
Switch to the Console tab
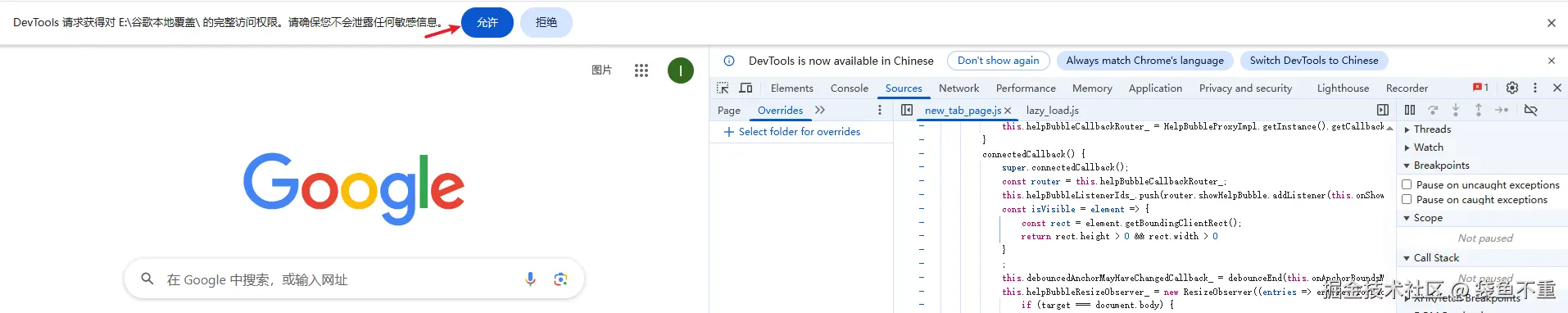click(x=850, y=88)
